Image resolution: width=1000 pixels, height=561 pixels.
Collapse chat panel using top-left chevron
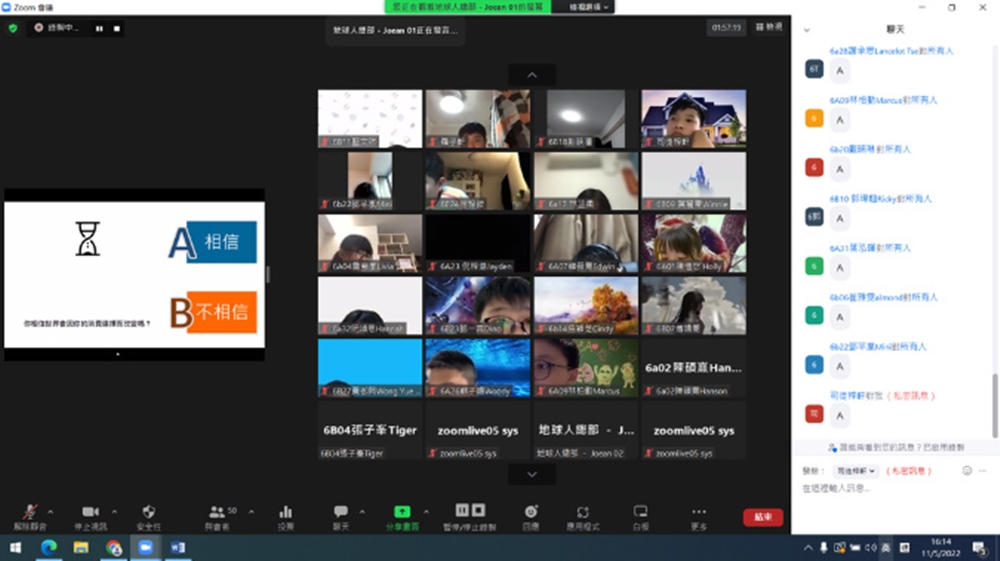tap(807, 30)
